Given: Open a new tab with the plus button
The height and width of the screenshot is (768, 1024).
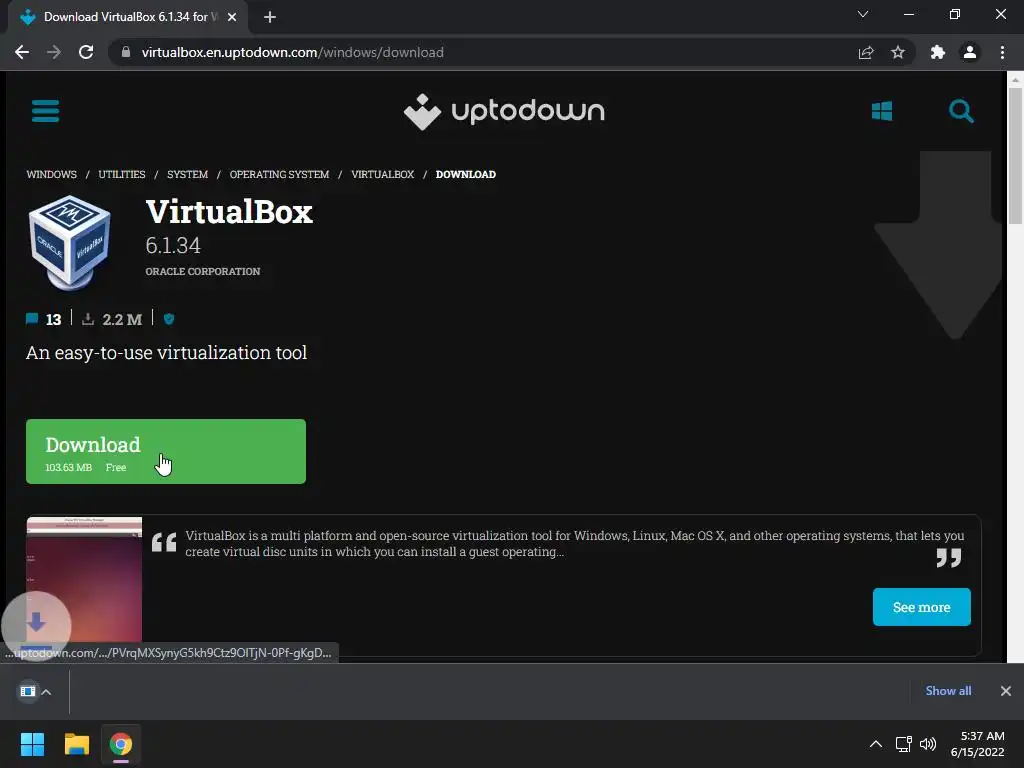Looking at the screenshot, I should 270,17.
